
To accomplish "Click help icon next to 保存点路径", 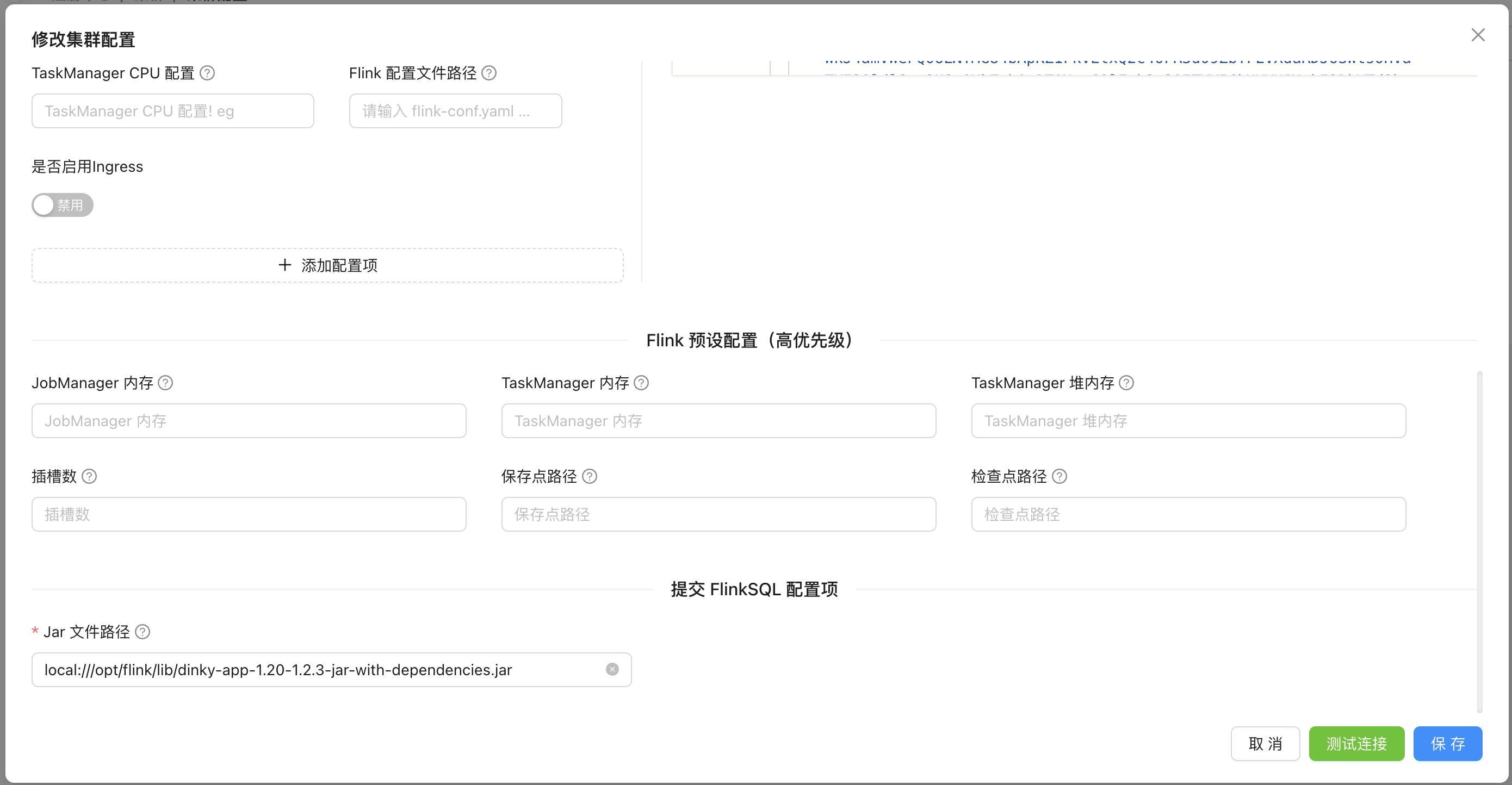I will pos(590,476).
